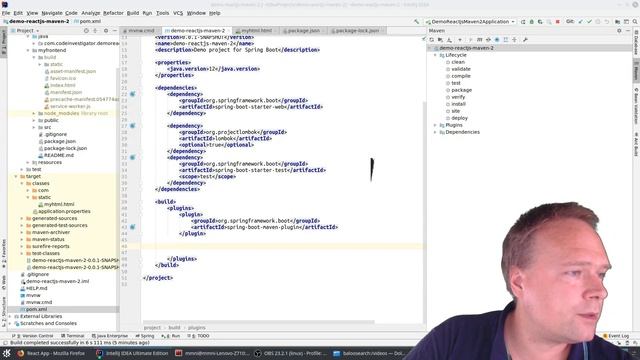
Task: Click the Maven download sources icon
Action: tap(449, 40)
